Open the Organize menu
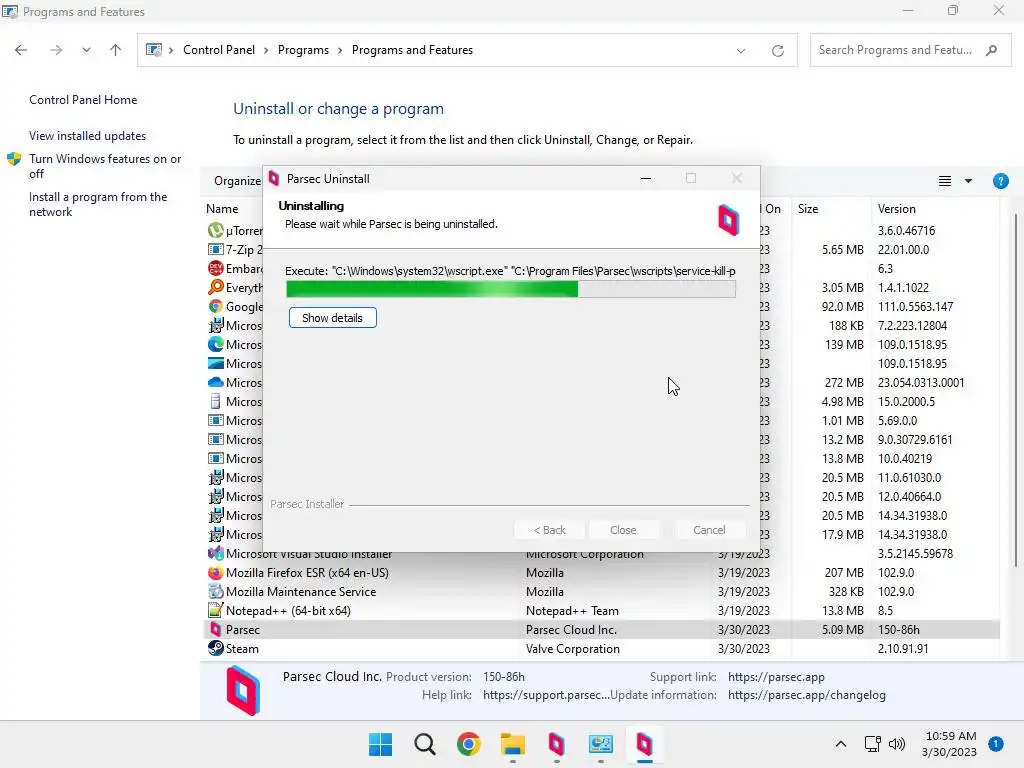Image resolution: width=1024 pixels, height=768 pixels. tap(238, 181)
